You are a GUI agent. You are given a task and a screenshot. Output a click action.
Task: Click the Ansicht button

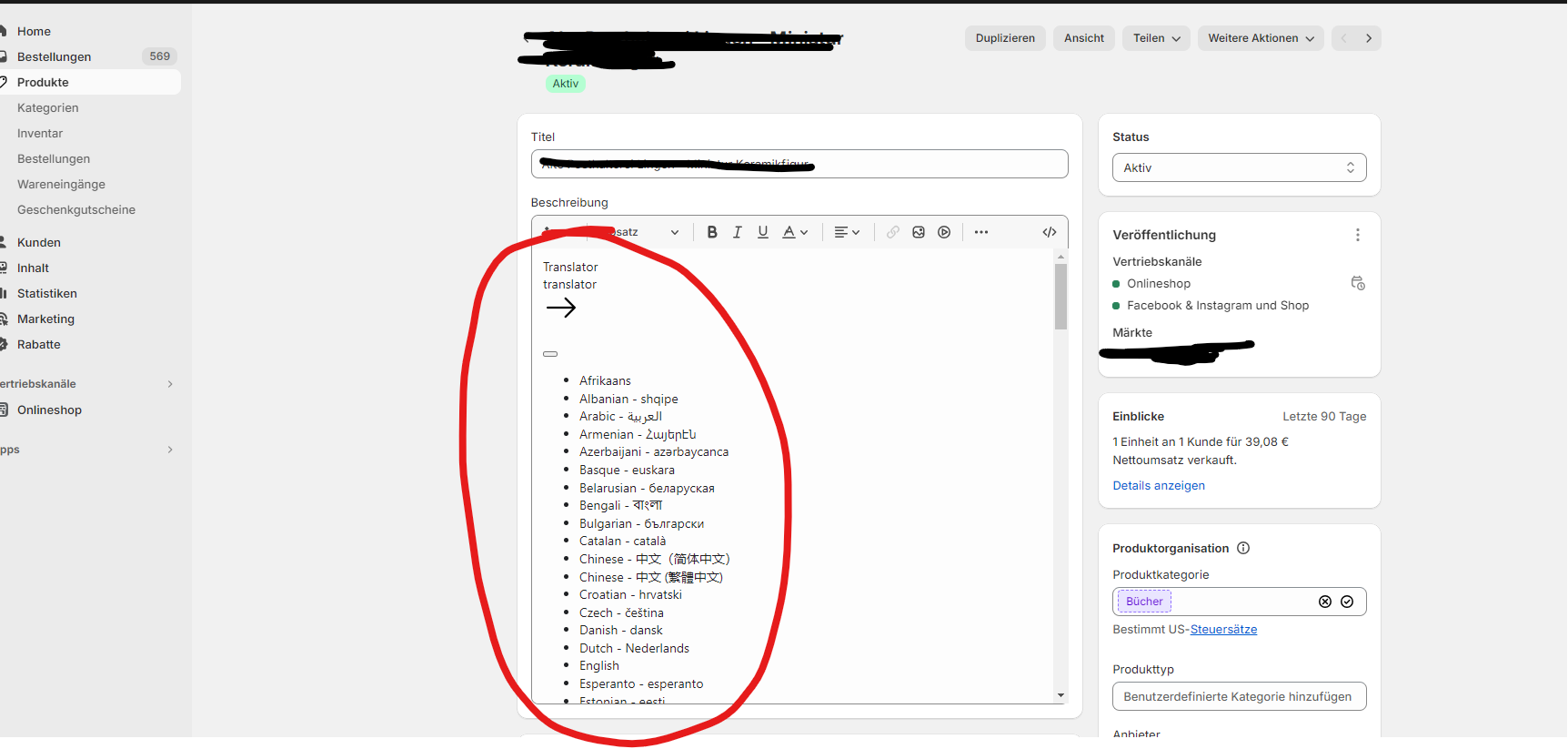tap(1084, 38)
